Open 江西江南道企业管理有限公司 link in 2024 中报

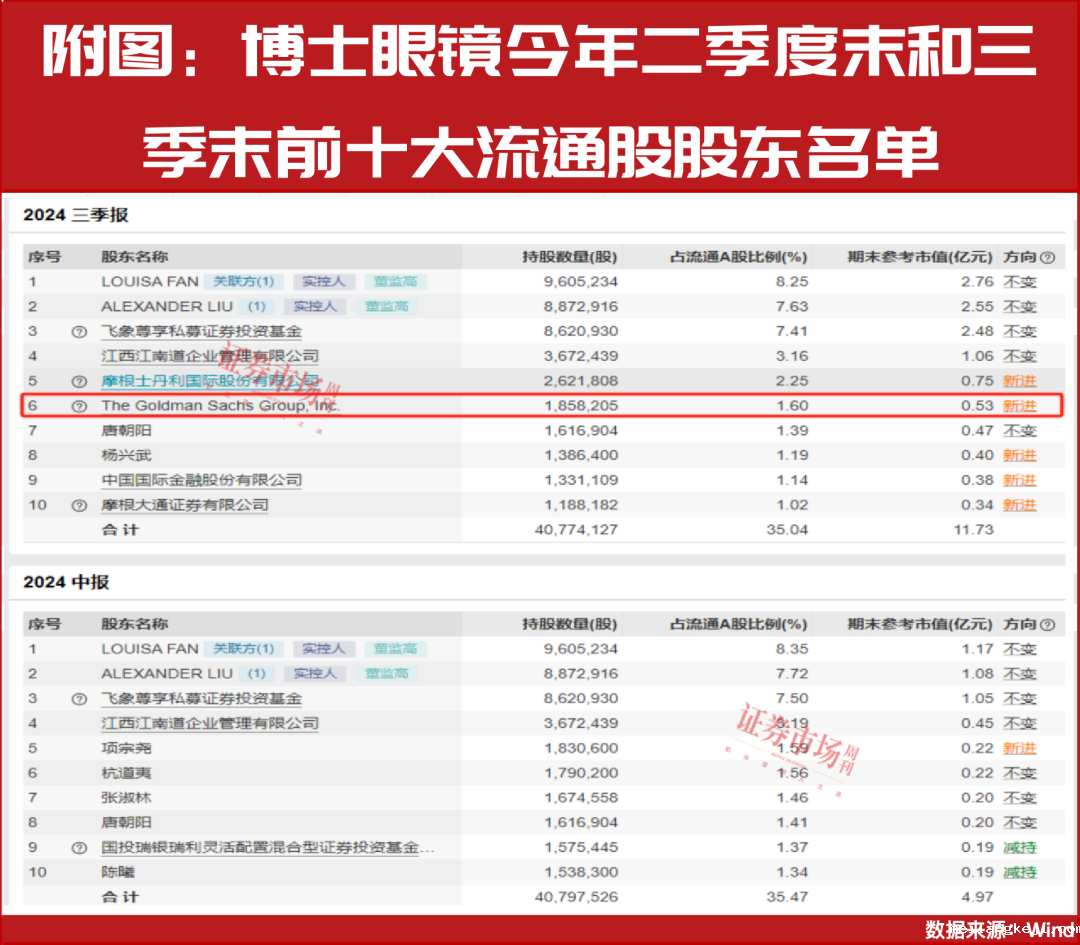click(210, 723)
